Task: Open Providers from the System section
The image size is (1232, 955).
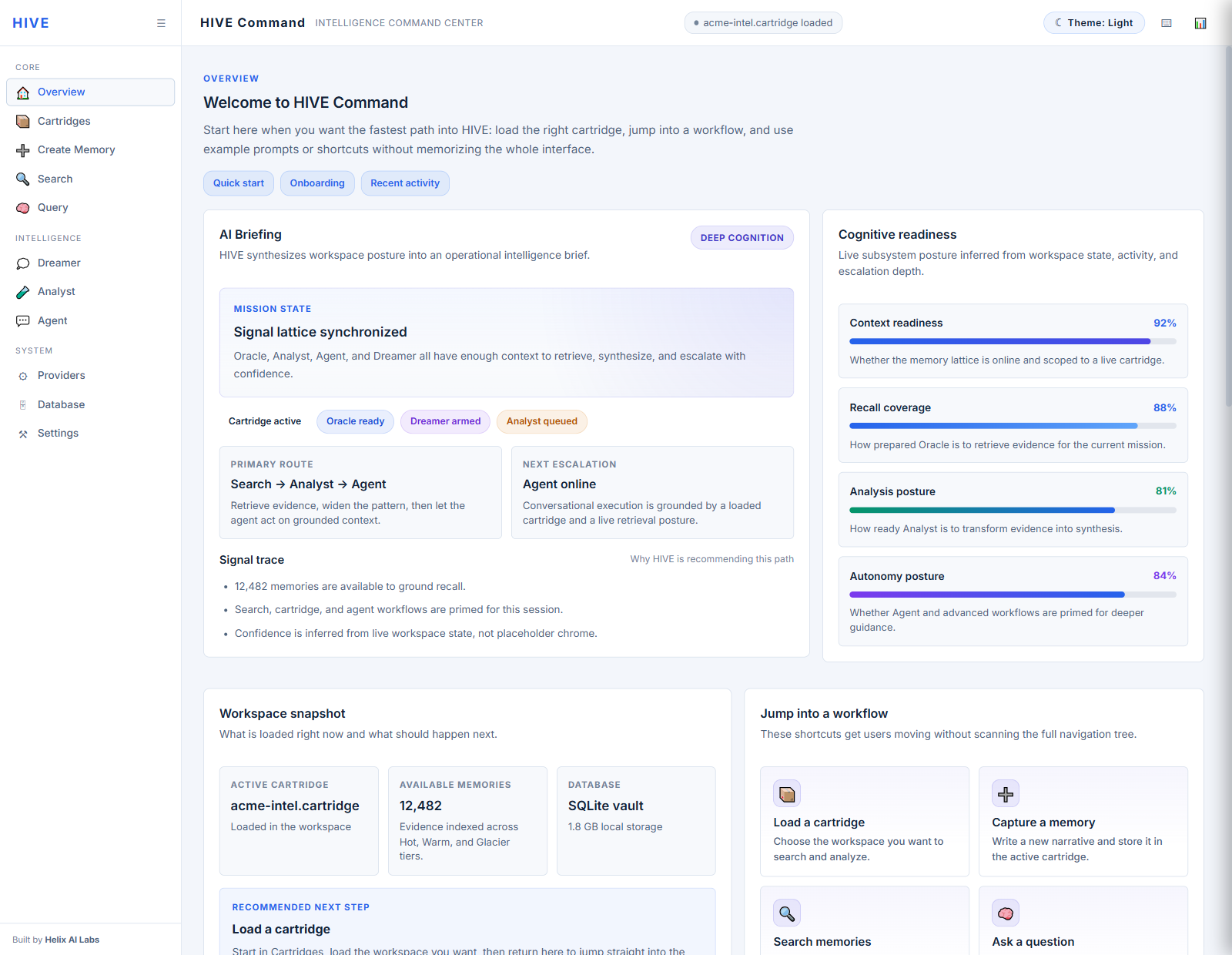Action: (x=23, y=375)
